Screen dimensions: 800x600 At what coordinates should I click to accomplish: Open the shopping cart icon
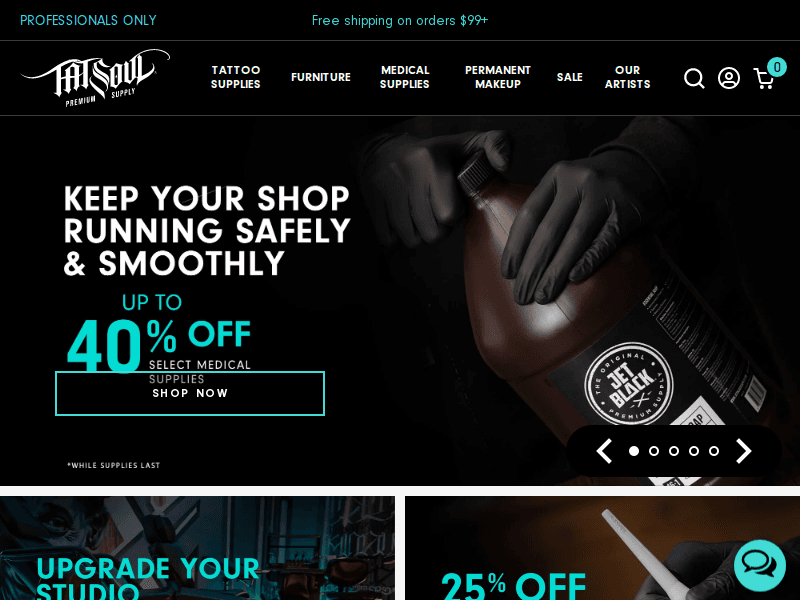[764, 79]
